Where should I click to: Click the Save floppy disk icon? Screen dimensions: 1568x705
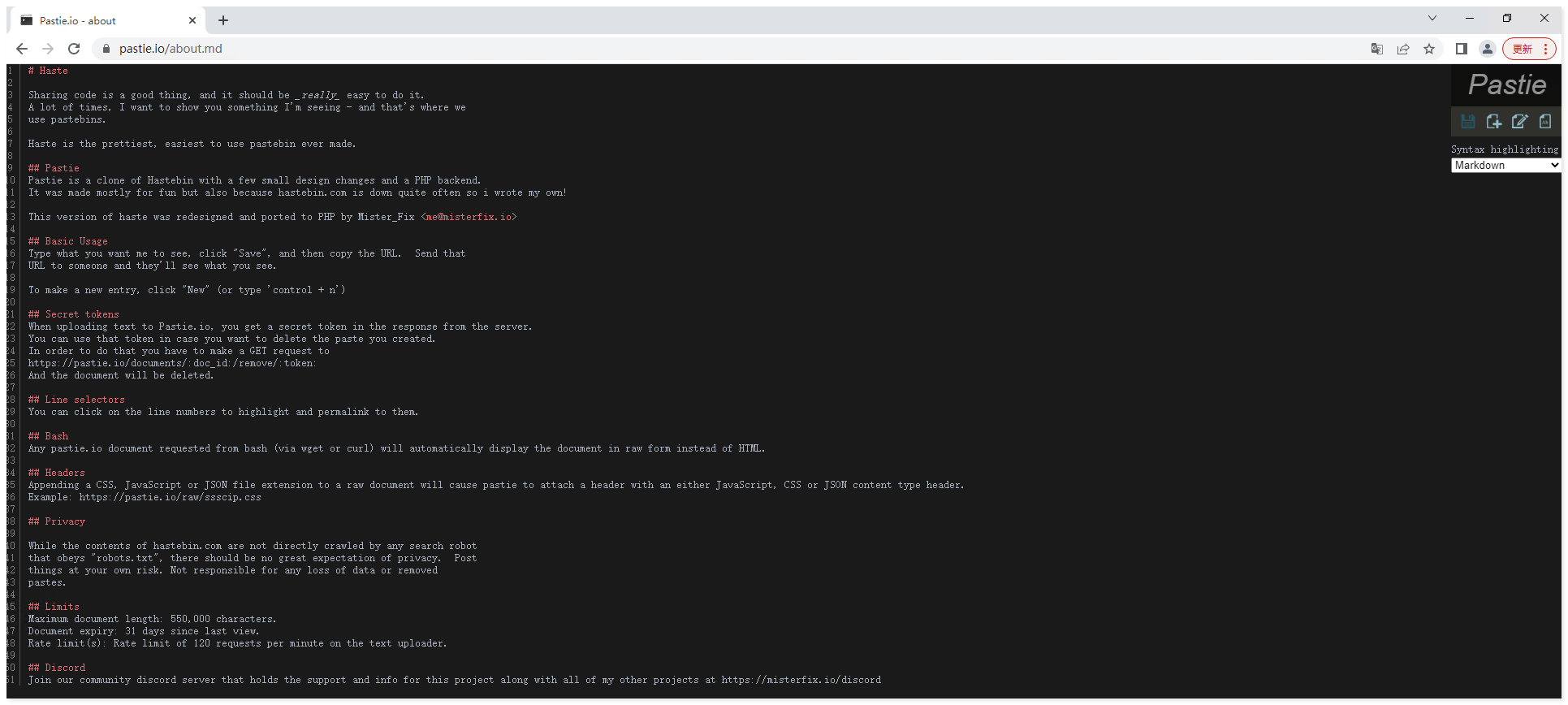[1467, 122]
